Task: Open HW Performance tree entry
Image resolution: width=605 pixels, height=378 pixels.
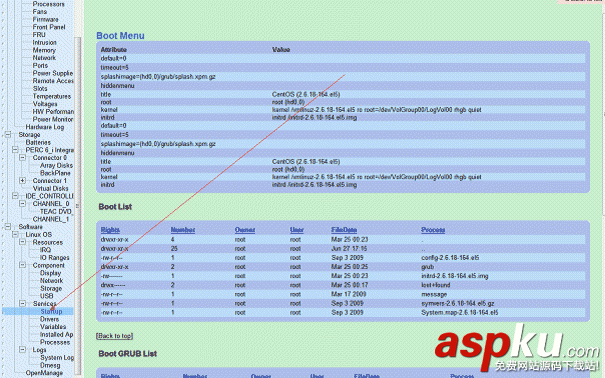Action: [x=53, y=112]
